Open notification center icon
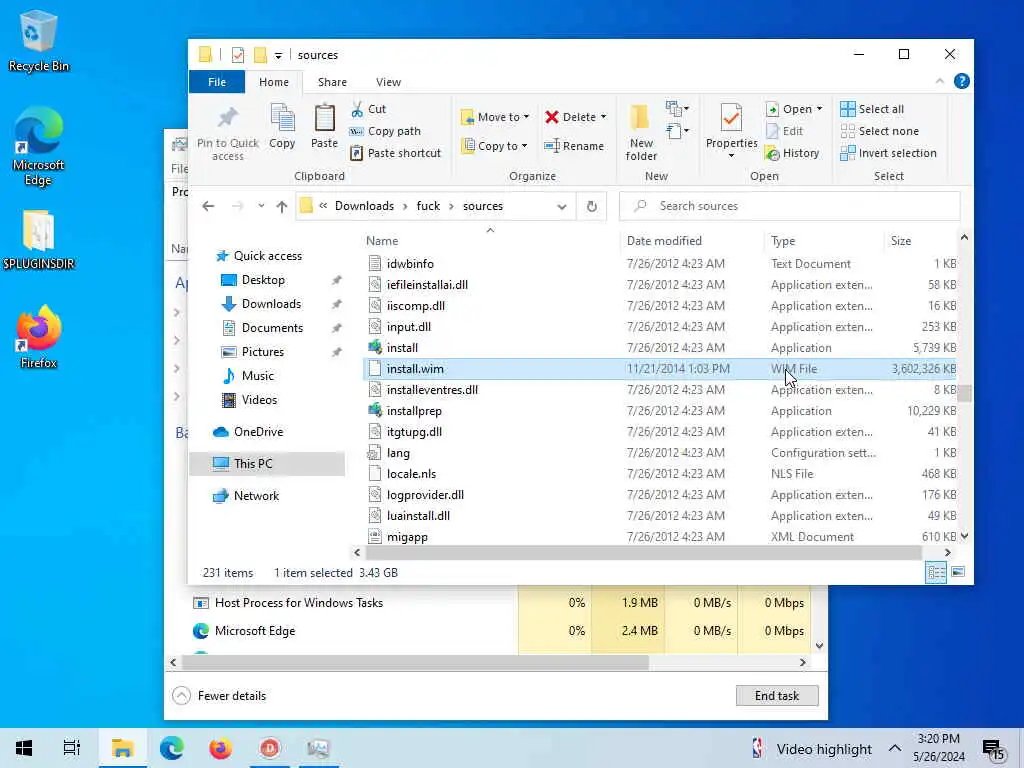1024x768 pixels. pyautogui.click(x=994, y=749)
